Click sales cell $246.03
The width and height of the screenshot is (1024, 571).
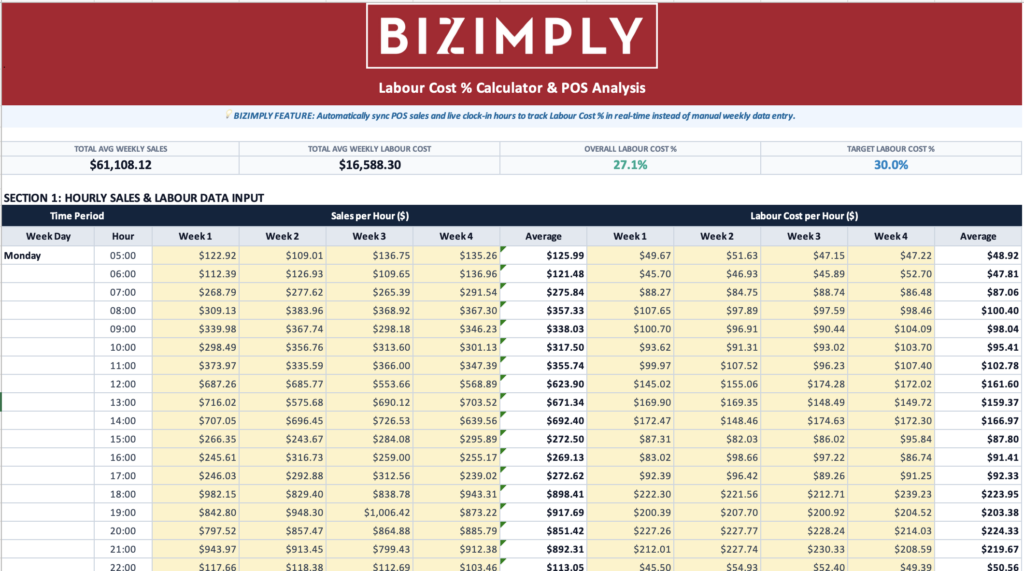tap(195, 476)
